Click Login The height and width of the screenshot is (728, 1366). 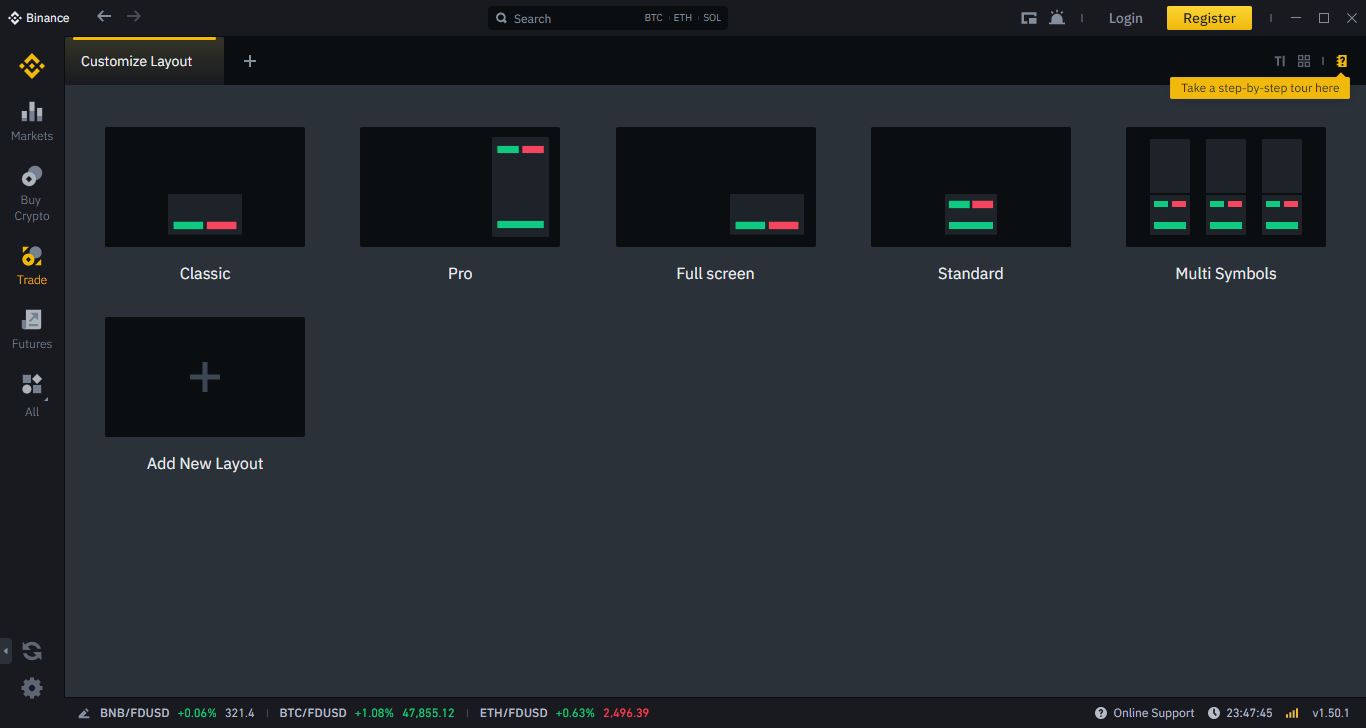[x=1125, y=18]
